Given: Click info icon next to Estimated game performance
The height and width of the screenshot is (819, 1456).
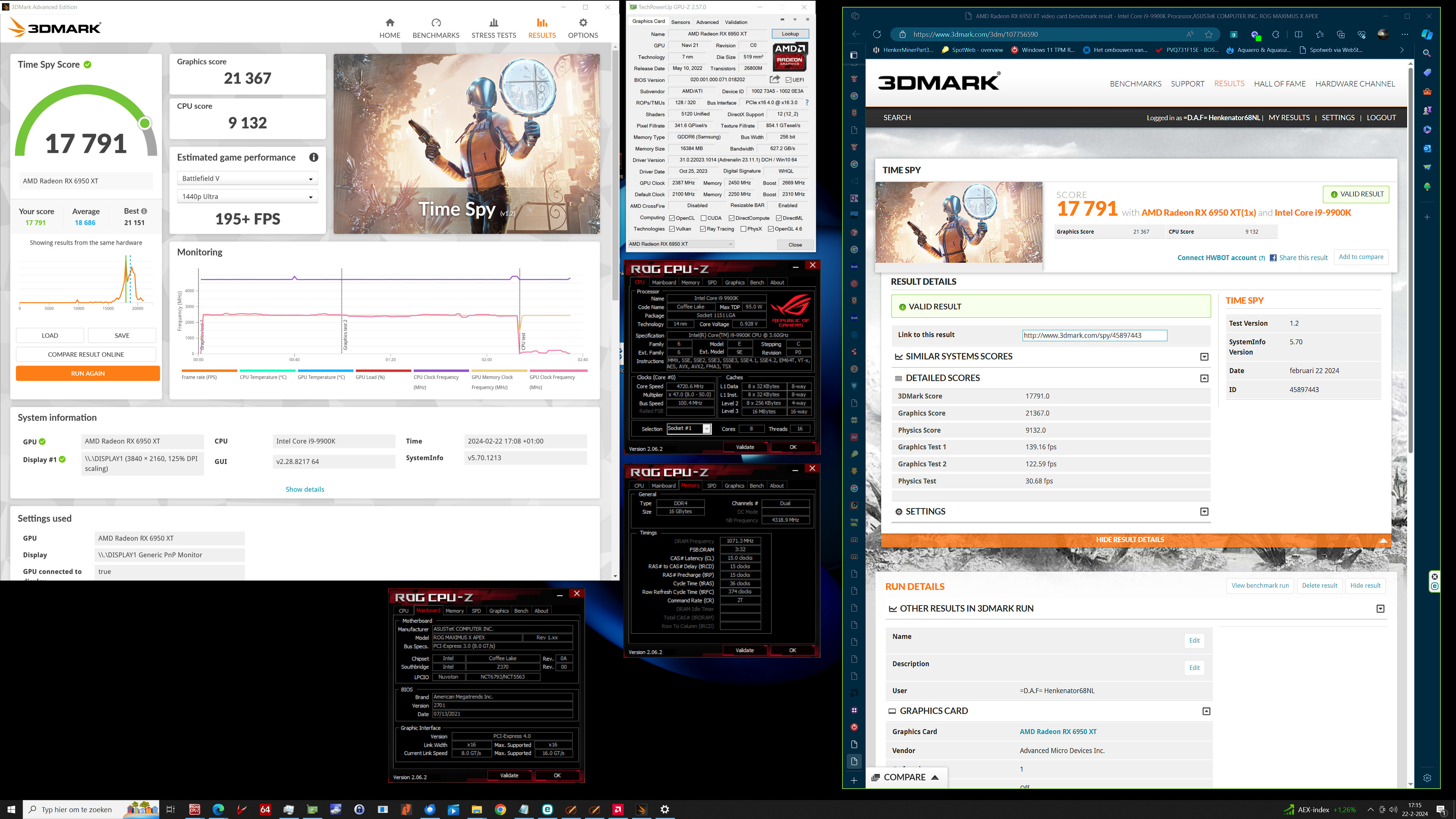Looking at the screenshot, I should [x=314, y=157].
